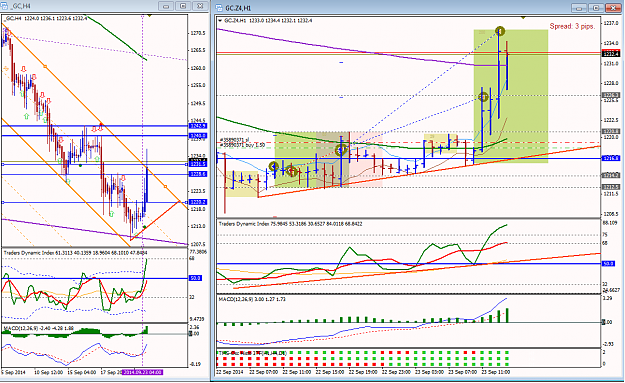Select the '#35890371 buy 1.50' order label
The width and height of the screenshot is (625, 383).
click(242, 145)
